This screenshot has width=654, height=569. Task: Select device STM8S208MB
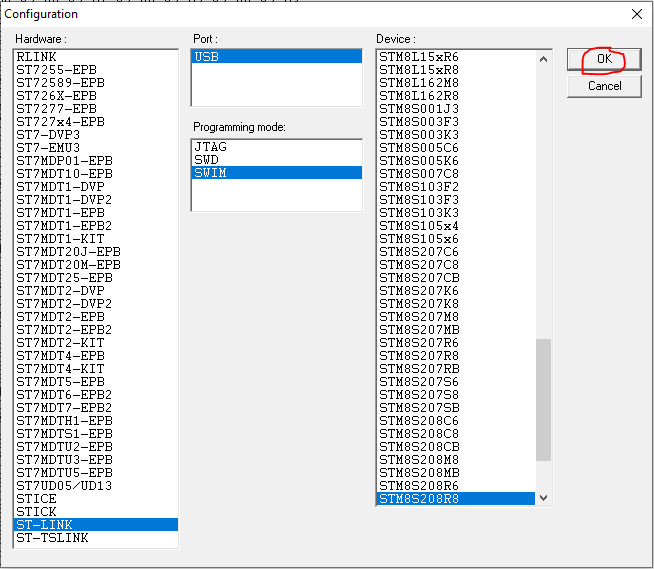(x=456, y=473)
